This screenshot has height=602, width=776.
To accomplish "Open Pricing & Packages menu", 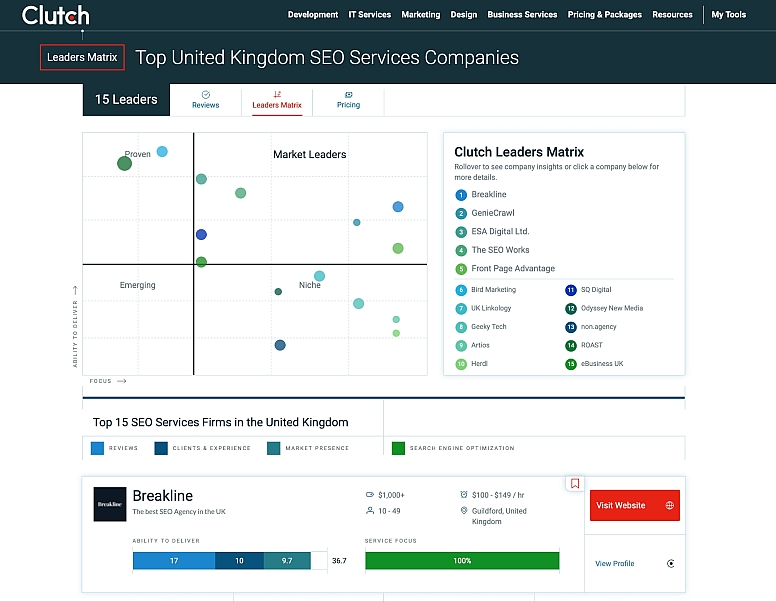I will pyautogui.click(x=604, y=15).
